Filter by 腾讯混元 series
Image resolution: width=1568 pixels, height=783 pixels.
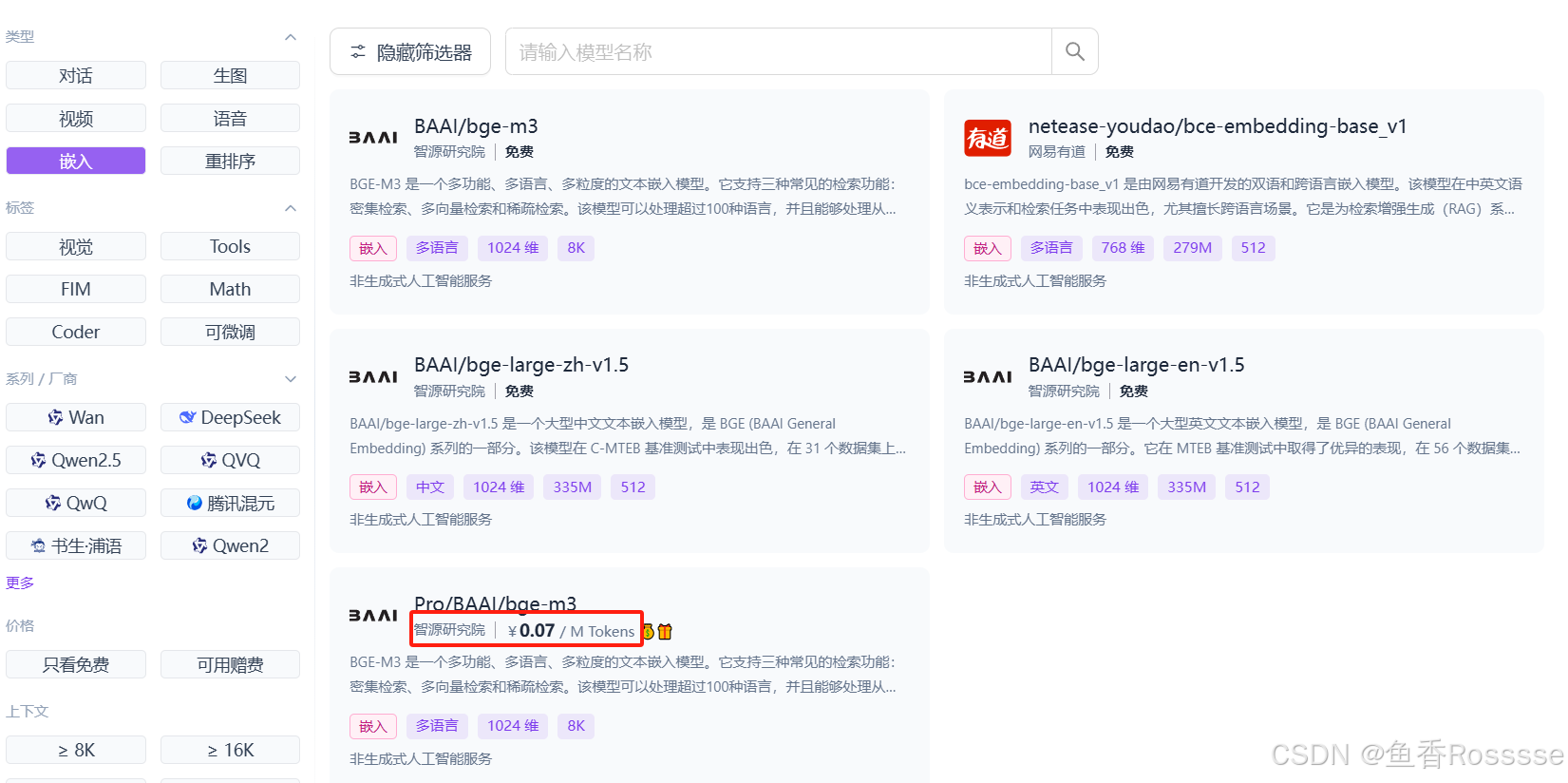click(x=230, y=504)
